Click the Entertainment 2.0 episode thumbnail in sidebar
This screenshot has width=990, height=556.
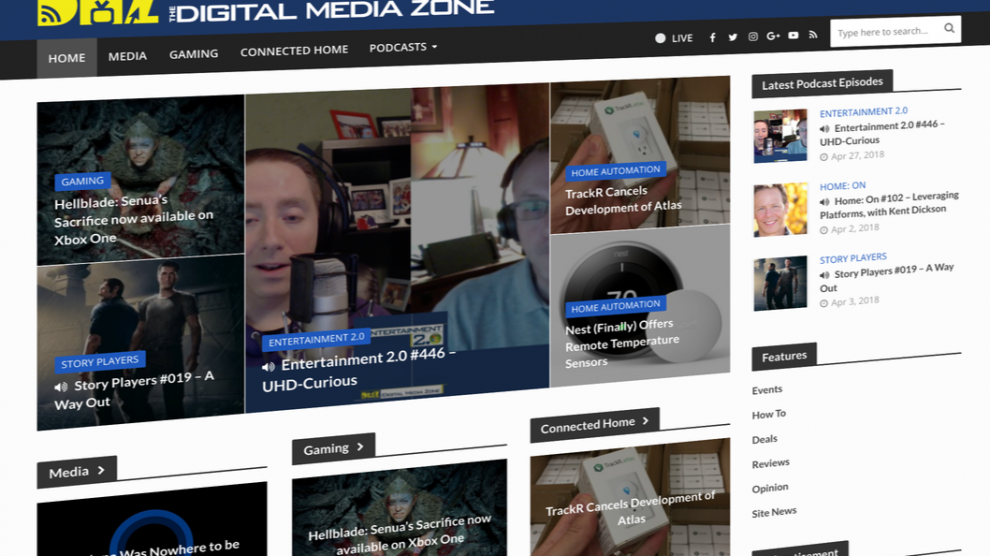coord(780,136)
